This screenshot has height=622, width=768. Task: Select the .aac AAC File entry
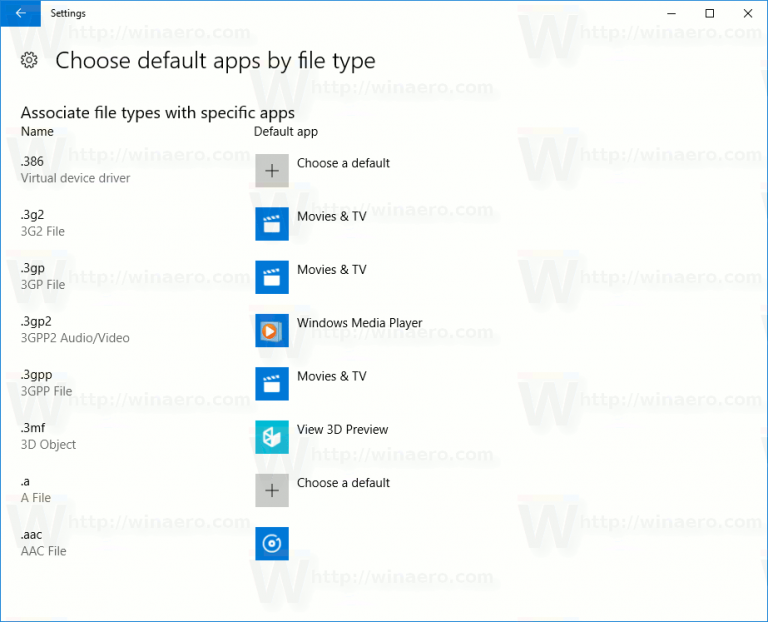(43, 543)
